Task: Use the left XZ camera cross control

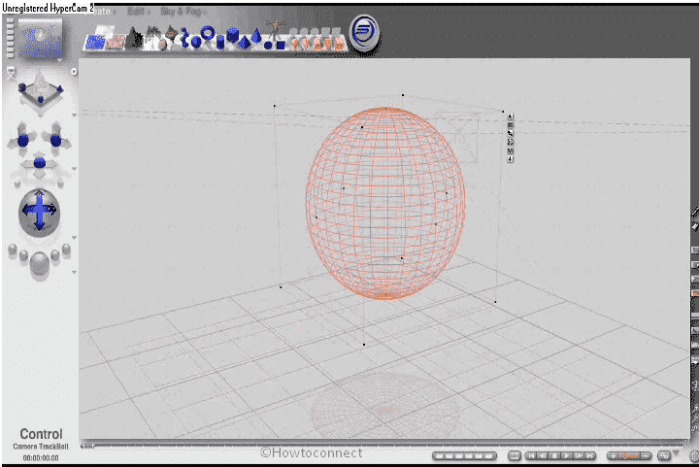Action: point(23,141)
